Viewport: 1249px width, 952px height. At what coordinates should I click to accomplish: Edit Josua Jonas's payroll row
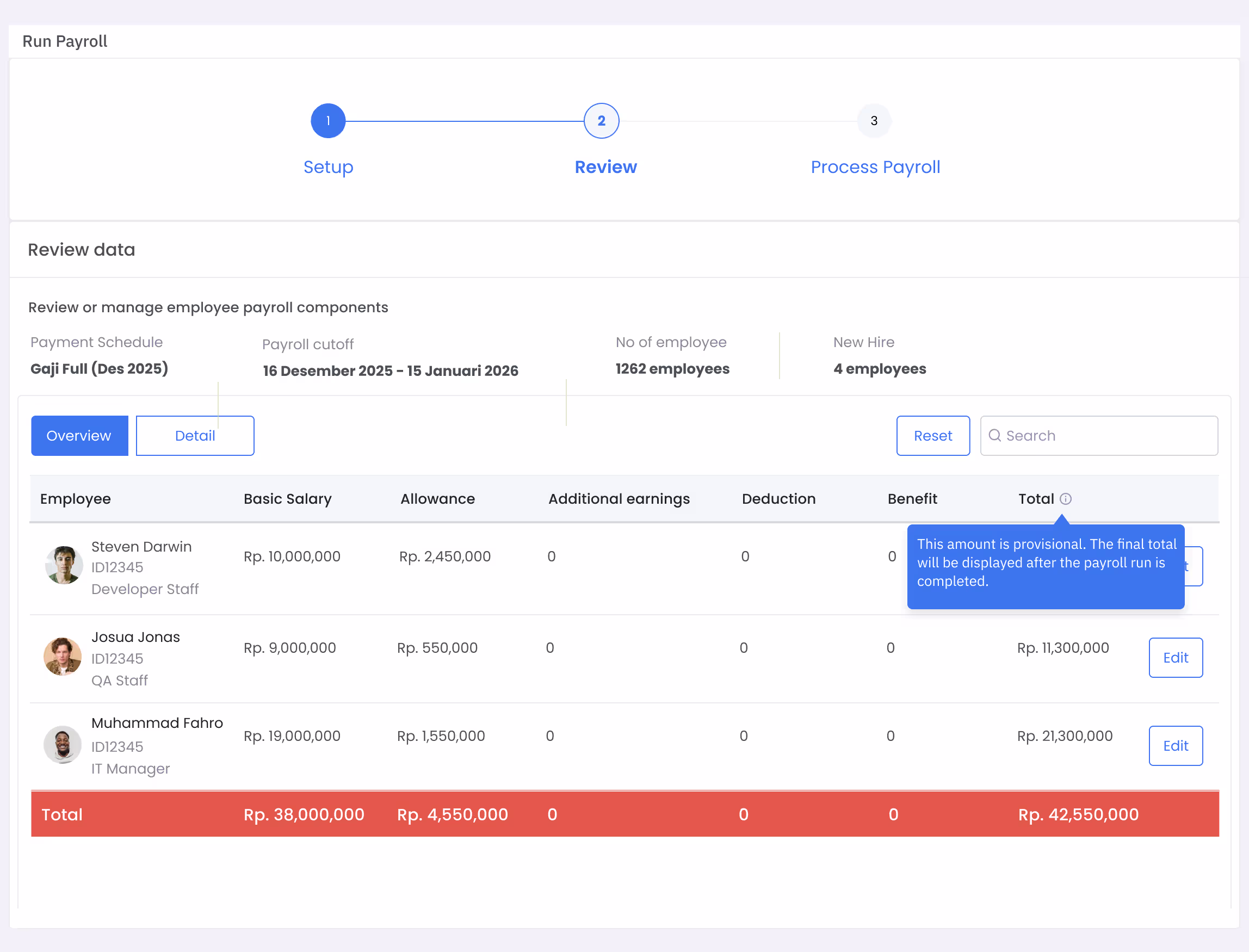pos(1176,657)
